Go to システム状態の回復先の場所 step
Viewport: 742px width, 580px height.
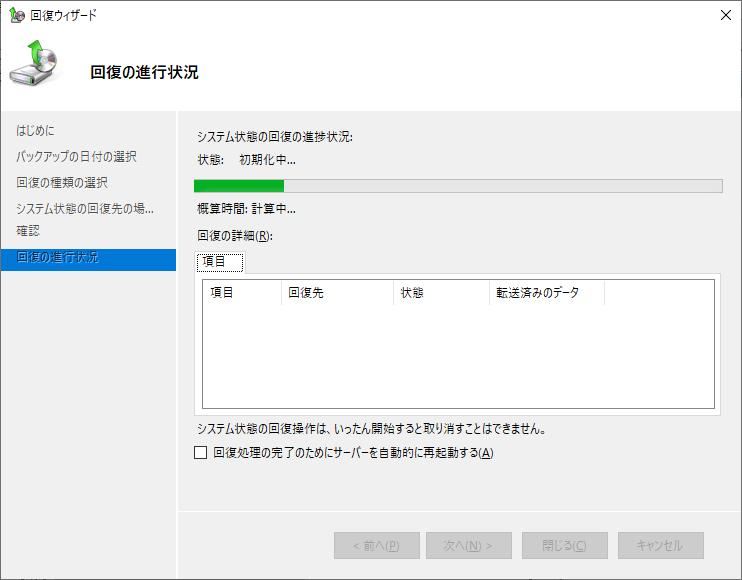[85, 208]
